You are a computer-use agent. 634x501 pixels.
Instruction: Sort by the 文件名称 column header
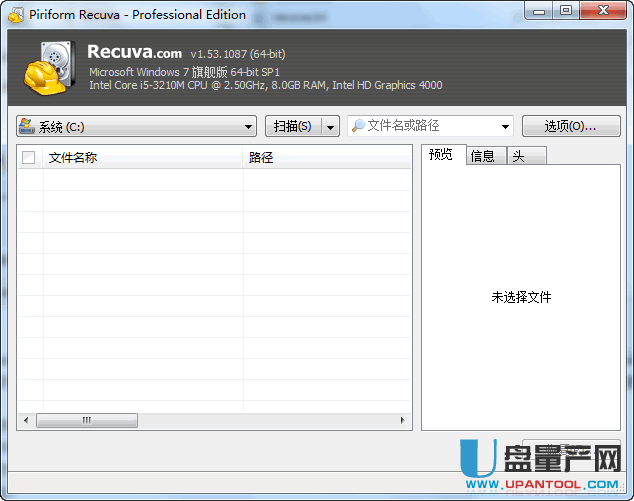pos(140,157)
